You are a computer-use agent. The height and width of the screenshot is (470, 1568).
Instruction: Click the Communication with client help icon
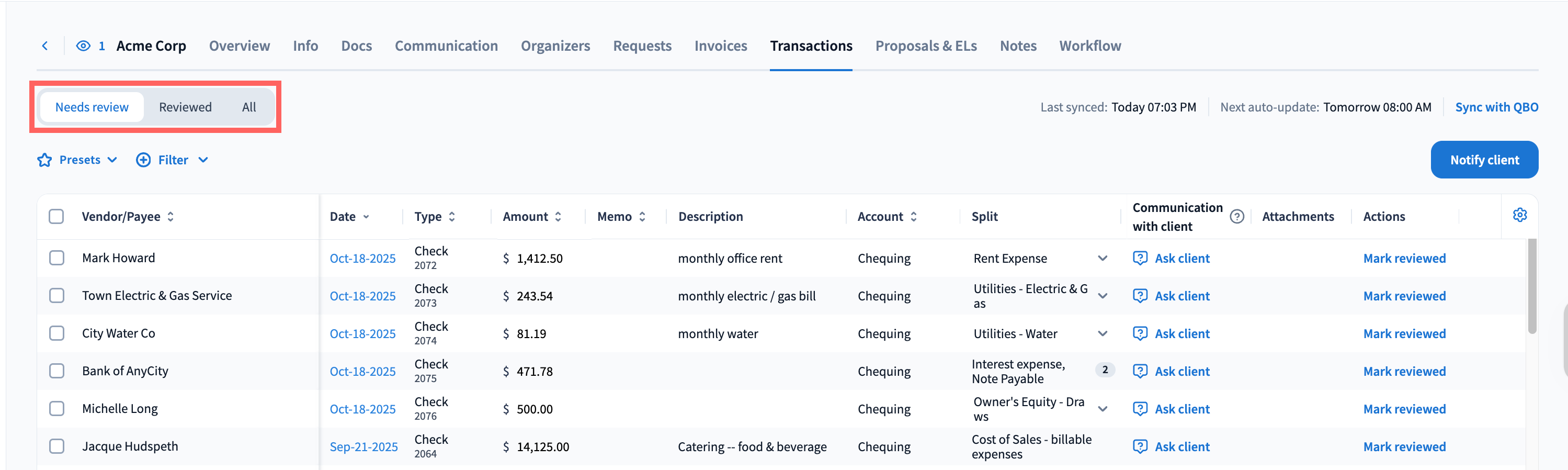pyautogui.click(x=1236, y=217)
